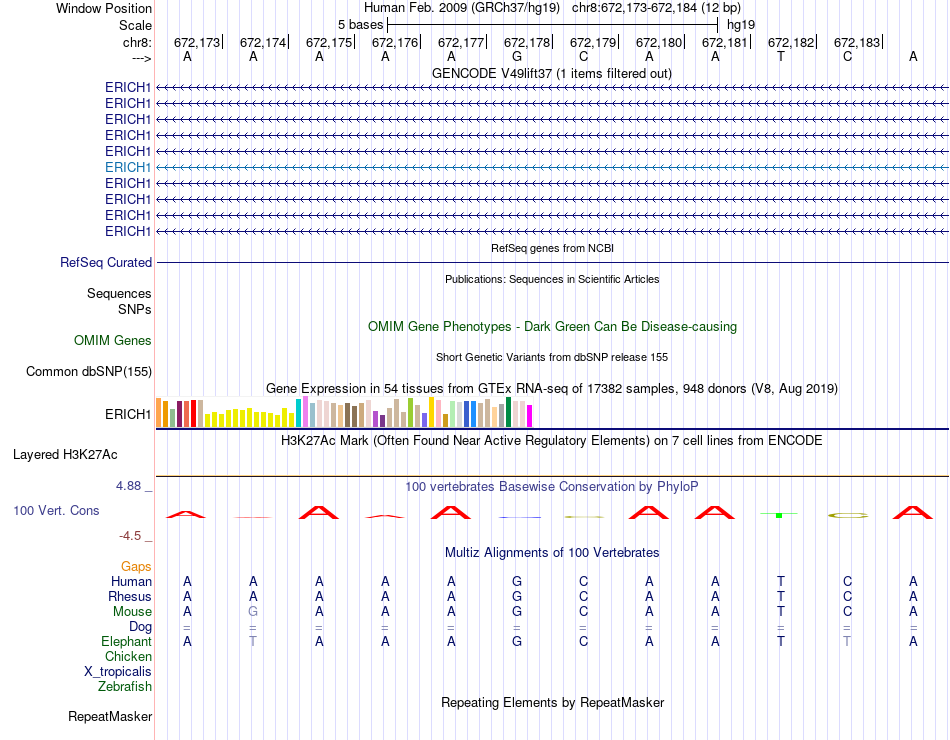Image resolution: width=950 pixels, height=740 pixels.
Task: Select the X_tropicalis alignment row label
Action: pyautogui.click(x=118, y=672)
